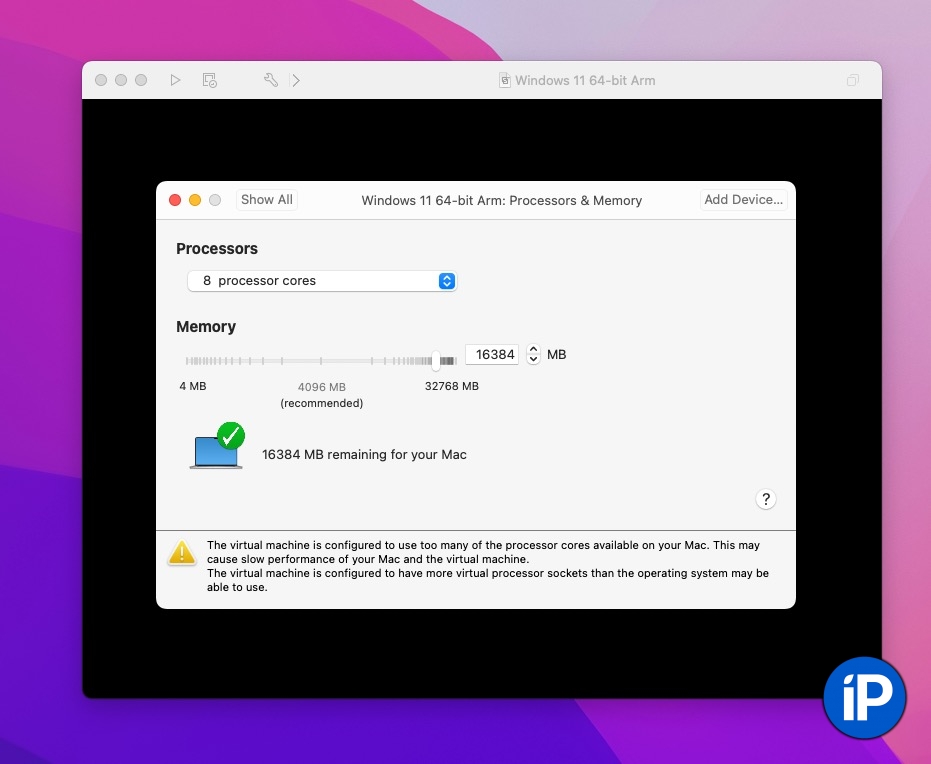
Task: Click Show All button
Action: (x=267, y=200)
